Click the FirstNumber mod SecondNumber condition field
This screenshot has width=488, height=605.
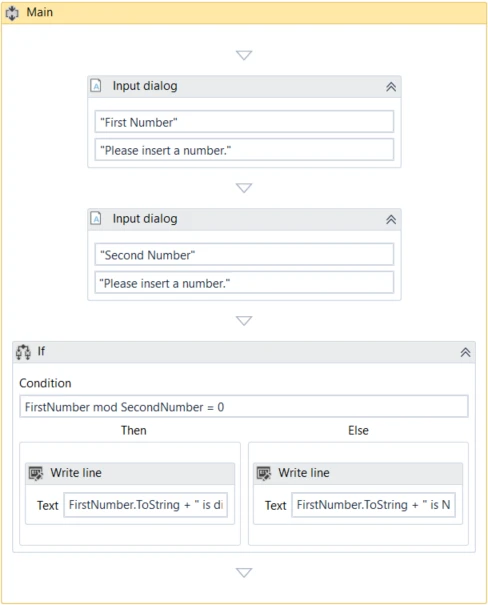pyautogui.click(x=244, y=407)
